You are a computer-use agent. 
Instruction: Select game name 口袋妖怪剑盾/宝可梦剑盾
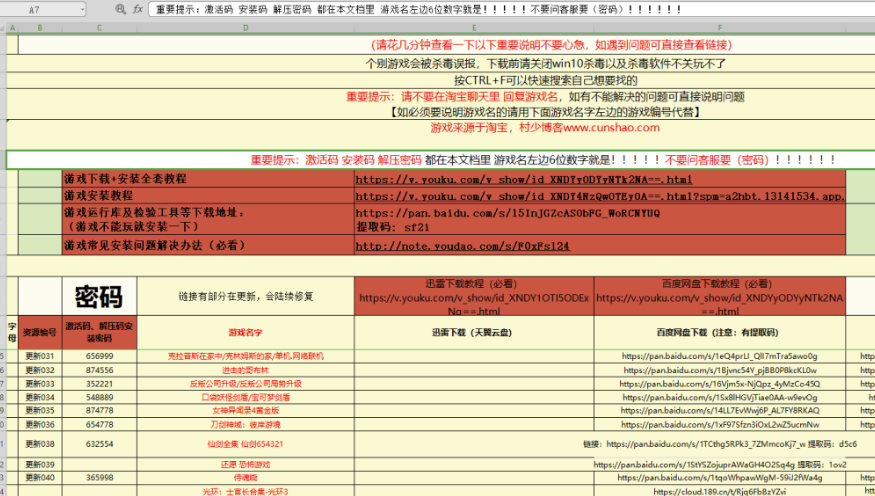[x=246, y=397]
